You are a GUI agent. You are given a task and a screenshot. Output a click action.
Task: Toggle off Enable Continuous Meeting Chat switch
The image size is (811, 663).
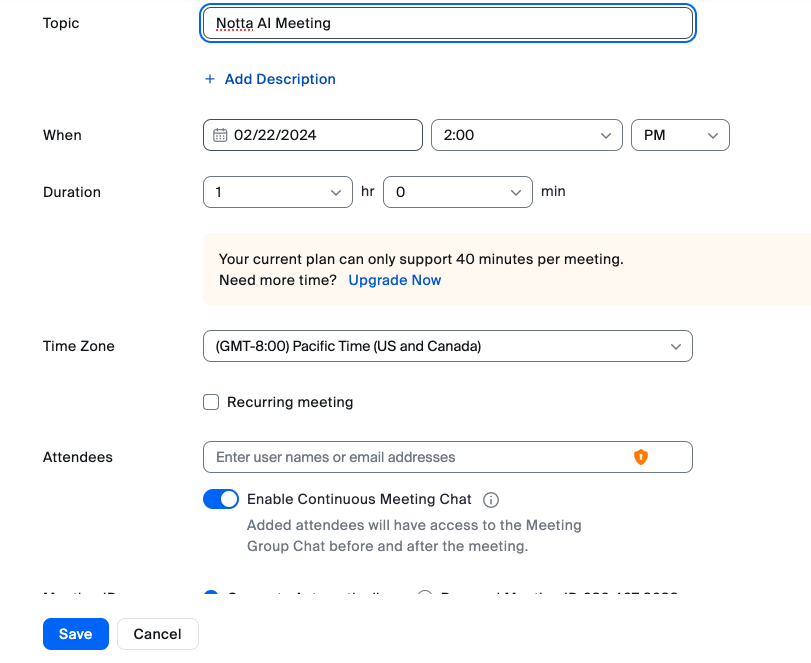(x=221, y=499)
